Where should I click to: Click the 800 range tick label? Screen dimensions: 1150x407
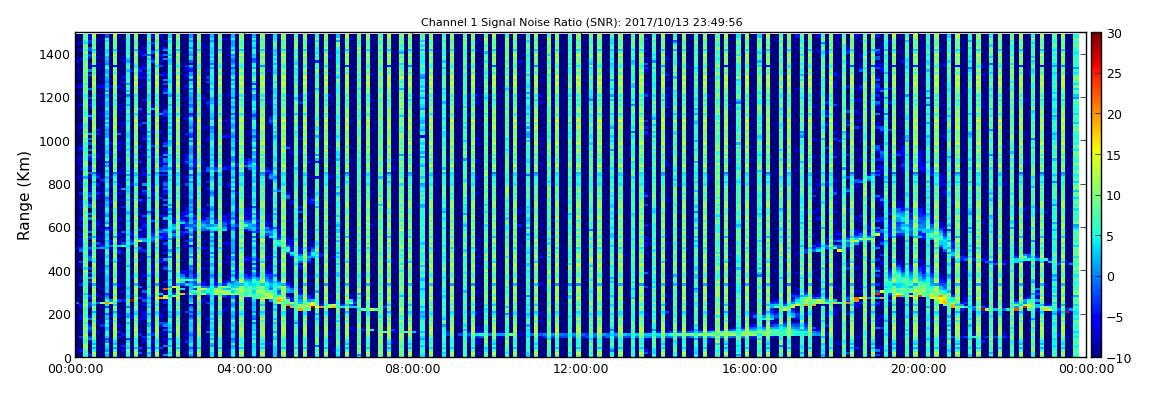(x=59, y=184)
